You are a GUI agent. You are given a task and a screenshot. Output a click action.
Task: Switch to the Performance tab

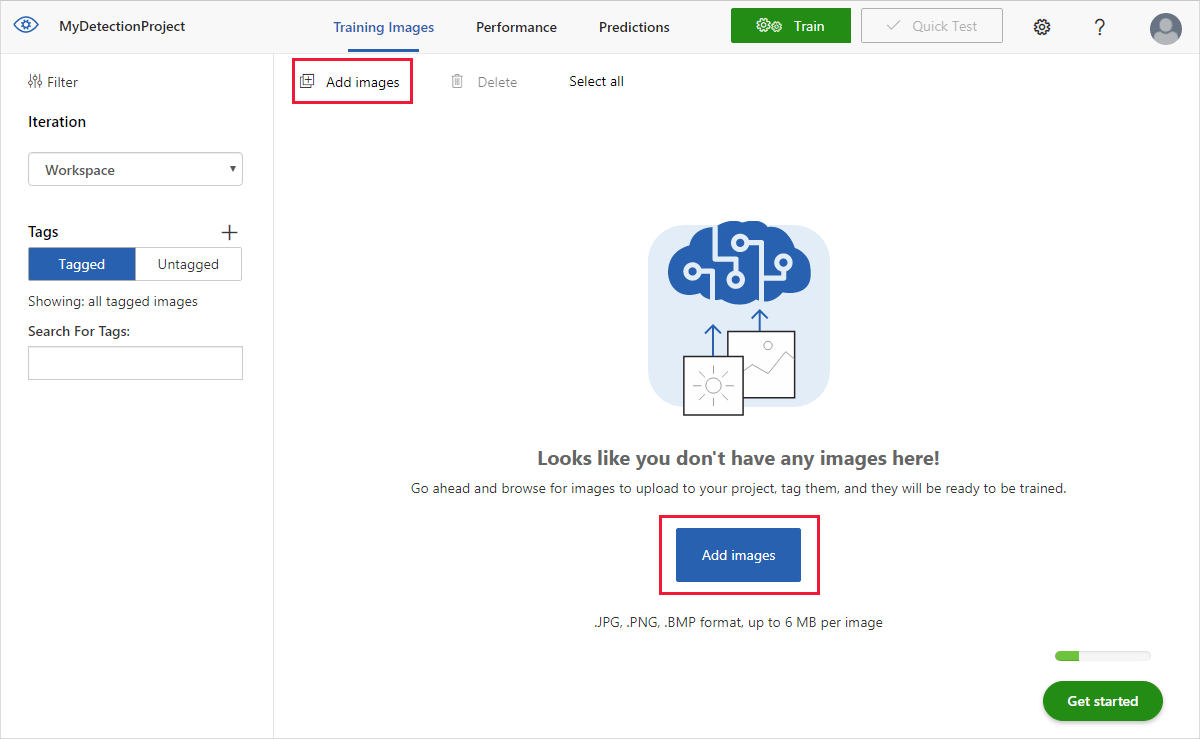516,27
